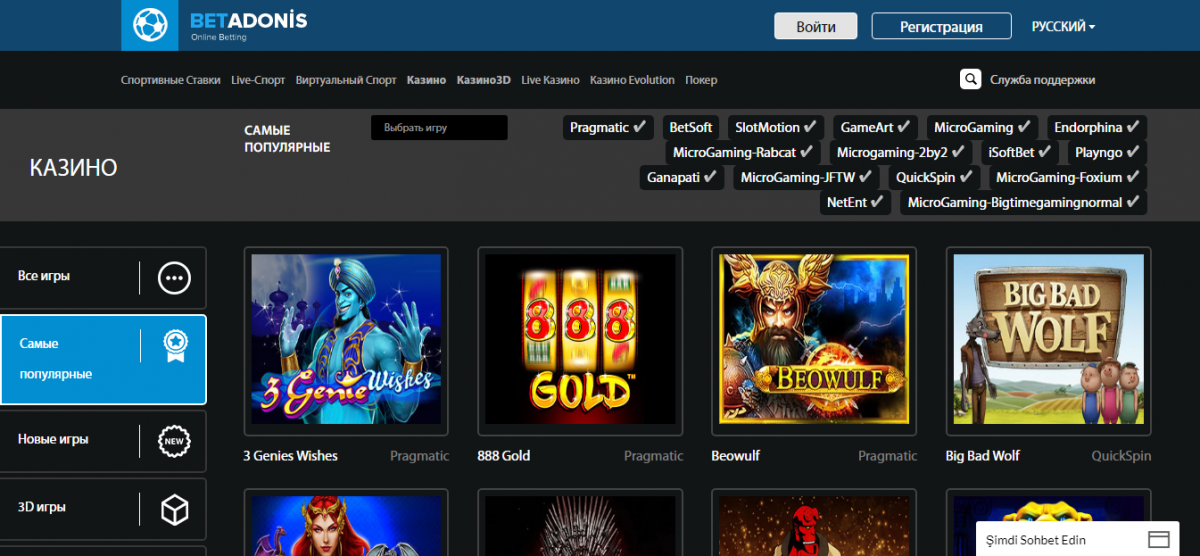1200x556 pixels.
Task: Open the Live-Спорт section
Action: [258, 80]
